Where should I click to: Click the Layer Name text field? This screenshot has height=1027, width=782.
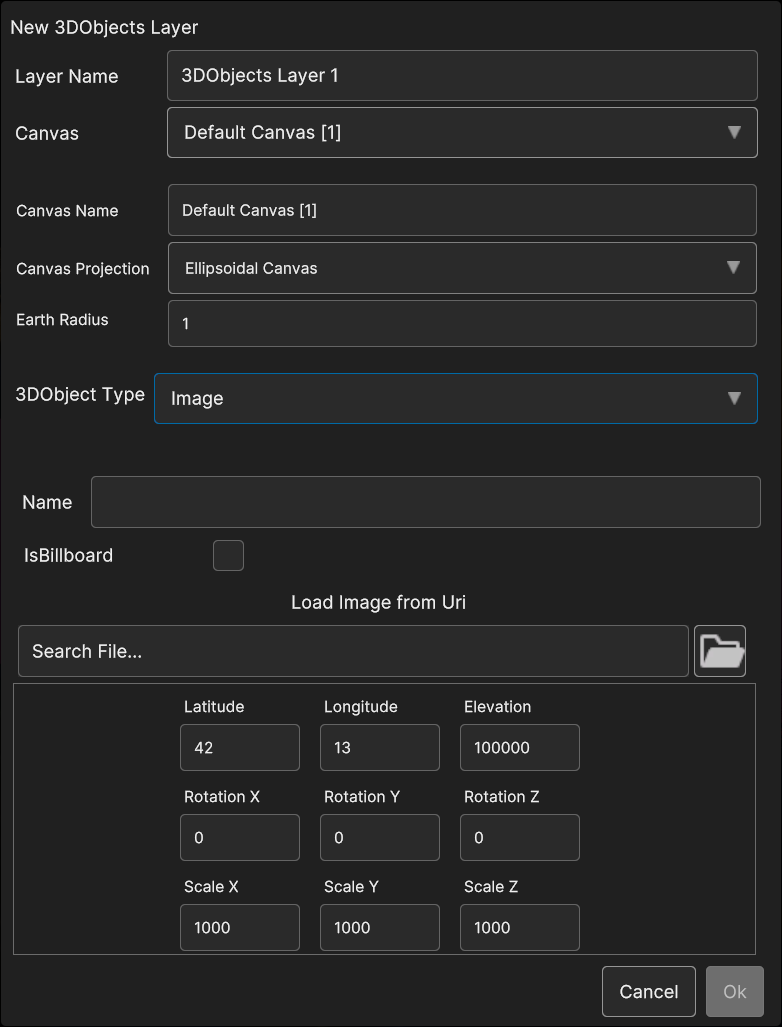462,76
